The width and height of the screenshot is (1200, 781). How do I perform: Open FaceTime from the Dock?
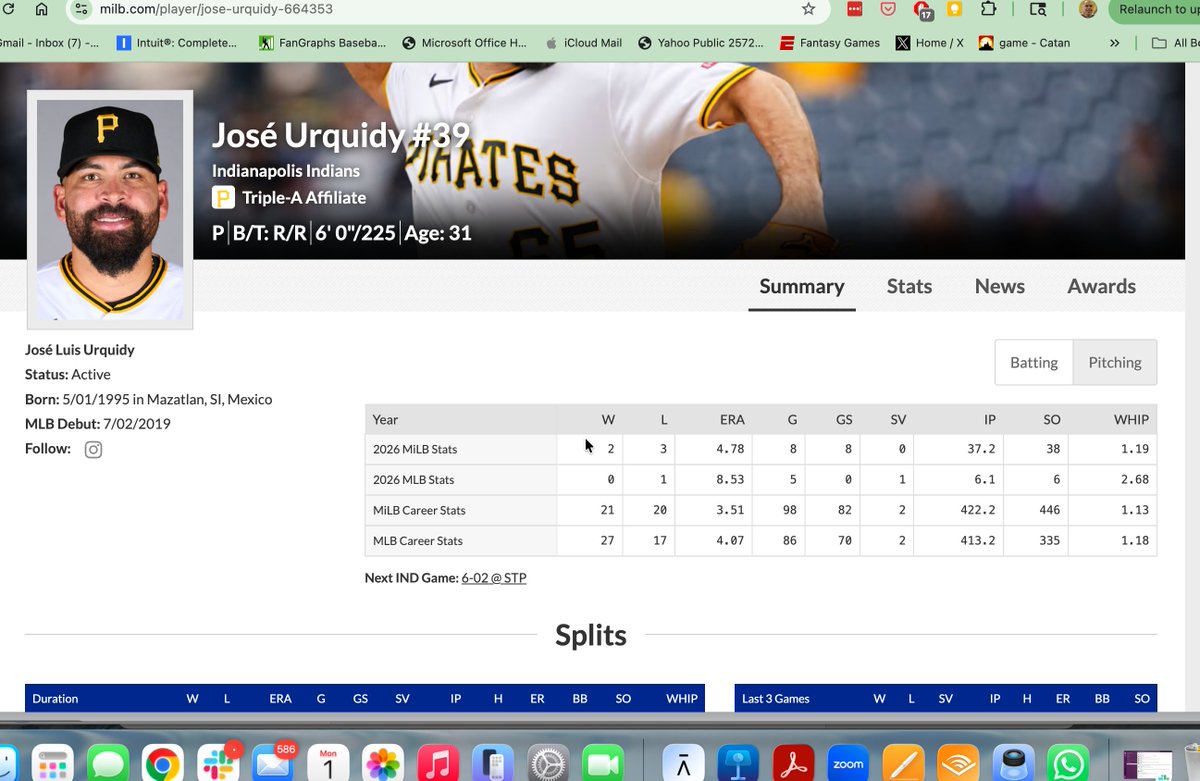601,764
